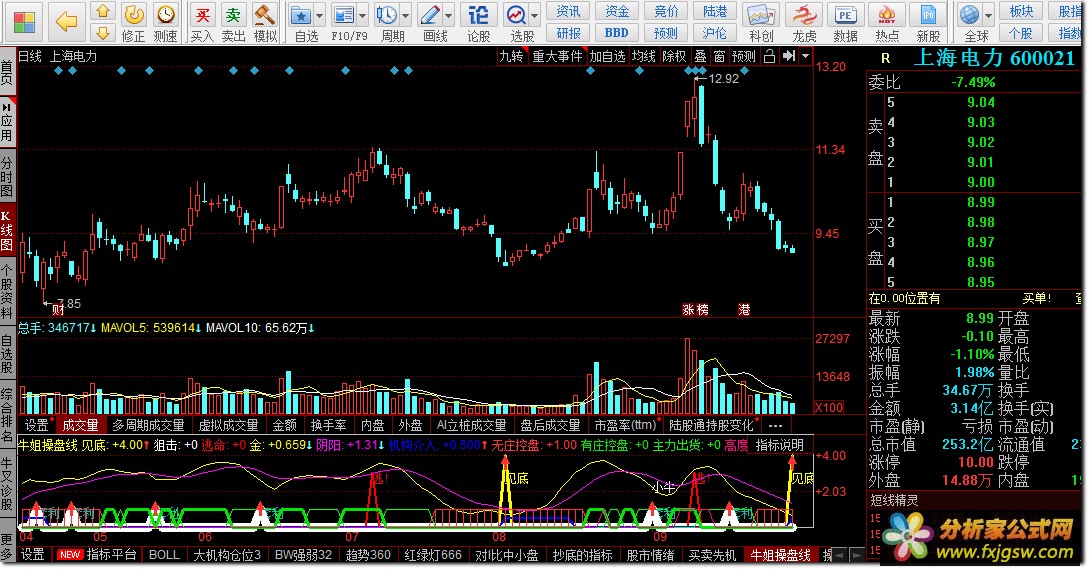Expand the 全球 dropdown arrow
1090x569 pixels.
coord(988,16)
